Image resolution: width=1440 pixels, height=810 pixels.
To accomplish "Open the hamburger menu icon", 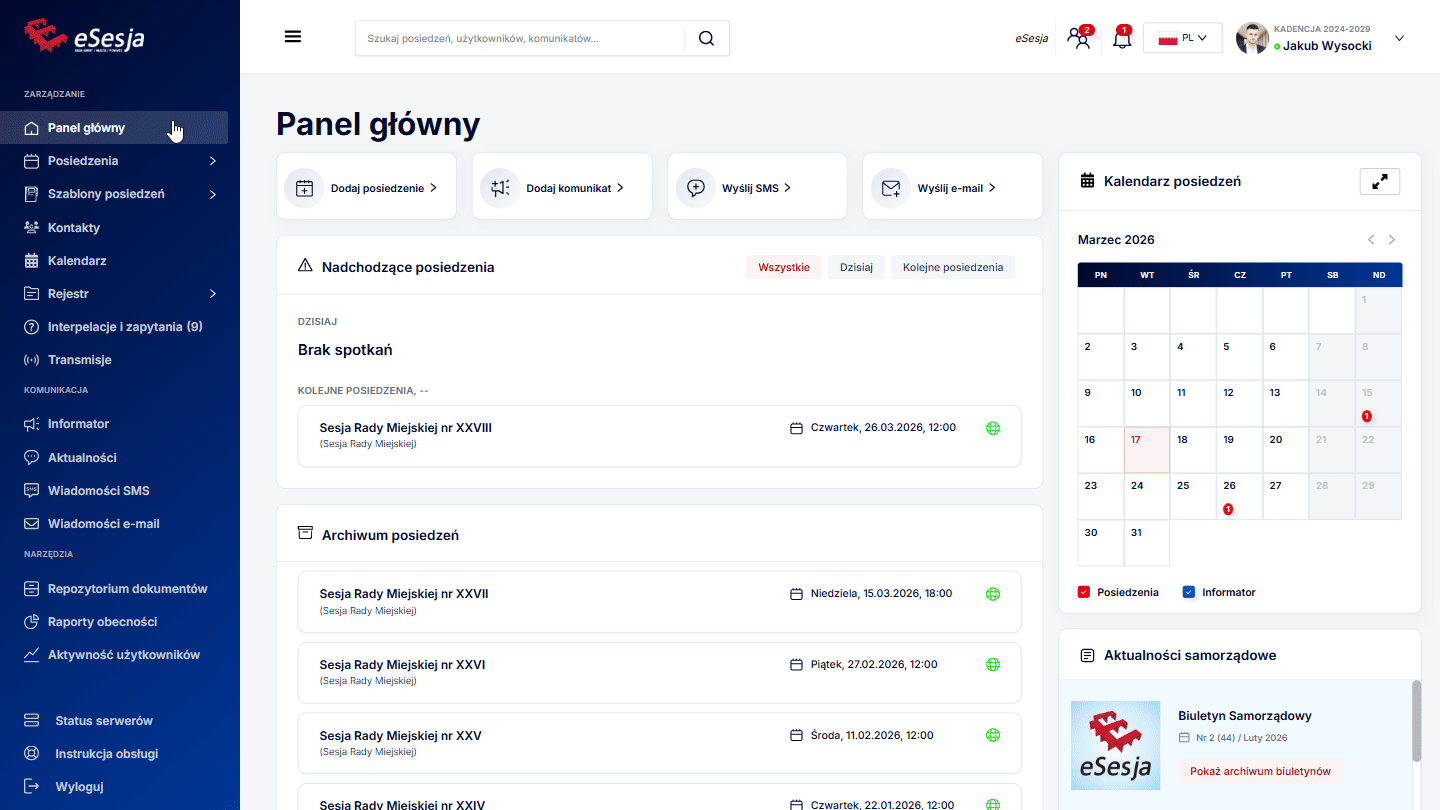I will [x=293, y=37].
